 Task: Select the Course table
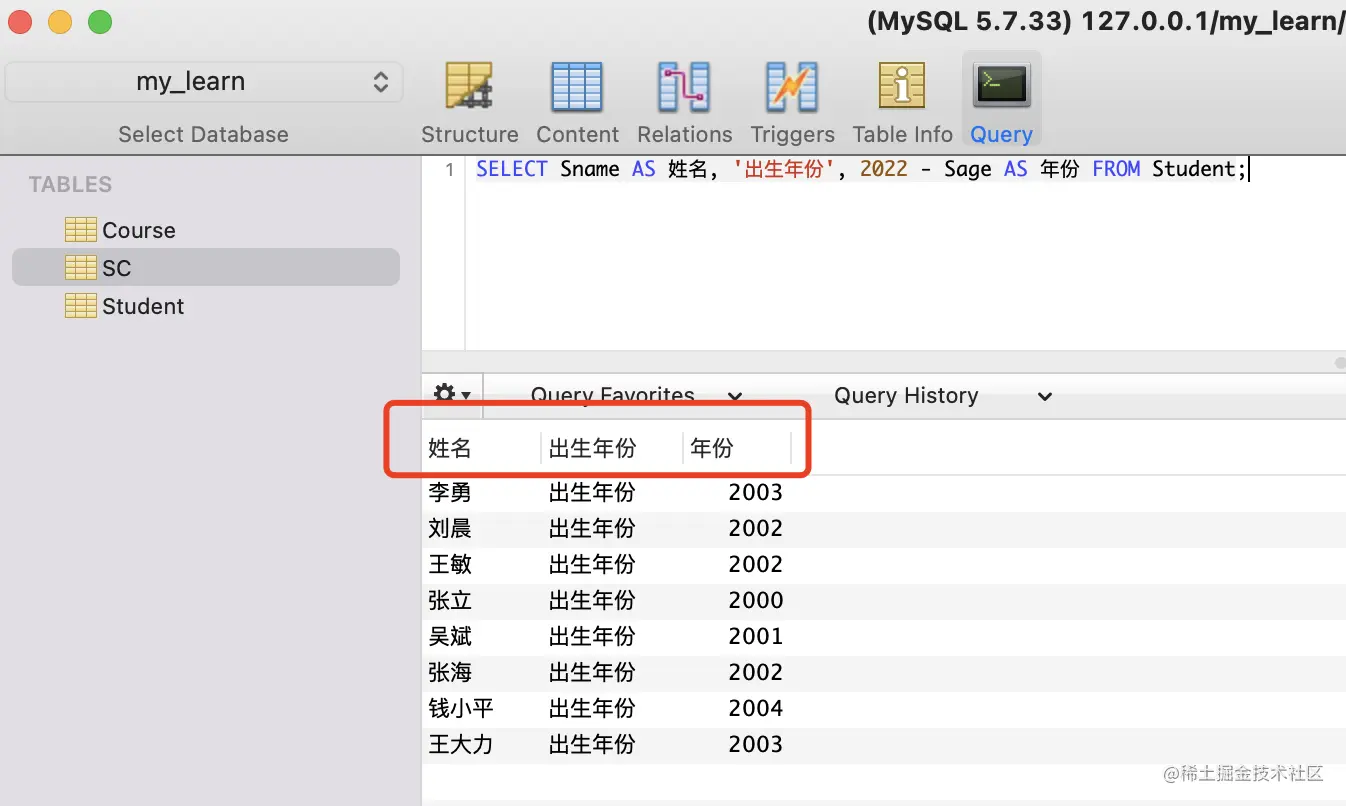click(x=206, y=230)
